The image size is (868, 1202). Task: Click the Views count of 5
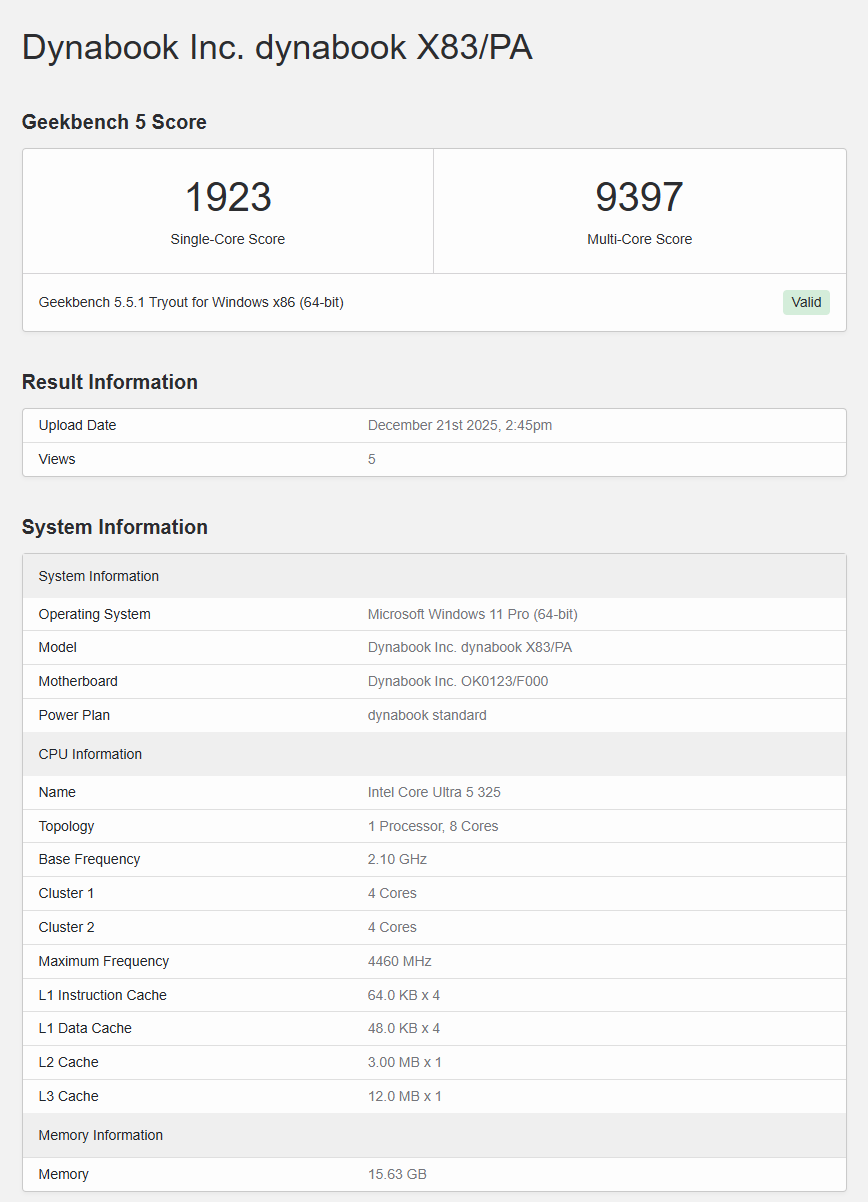click(371, 459)
